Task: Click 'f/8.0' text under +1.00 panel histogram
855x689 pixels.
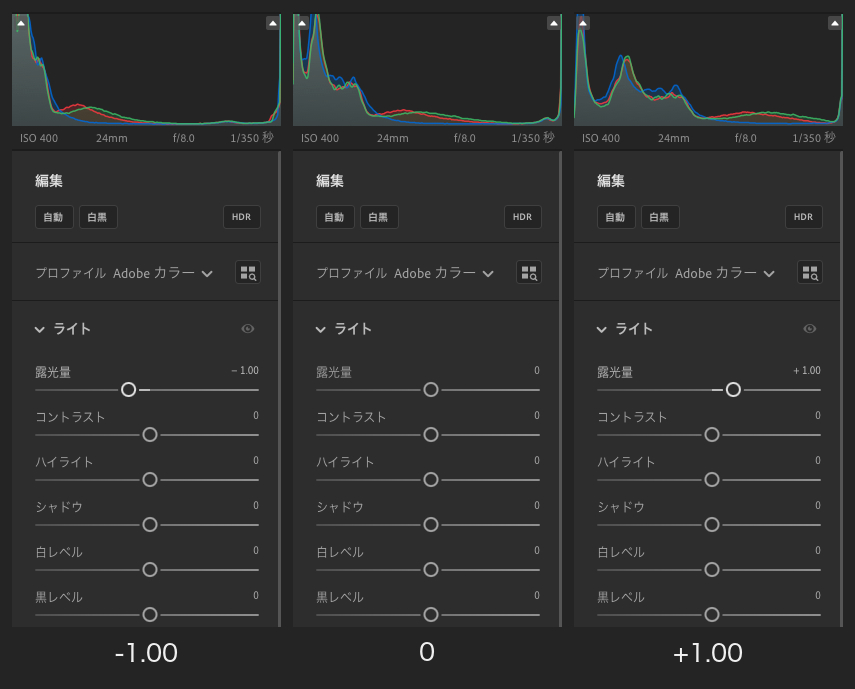Action: pyautogui.click(x=745, y=138)
